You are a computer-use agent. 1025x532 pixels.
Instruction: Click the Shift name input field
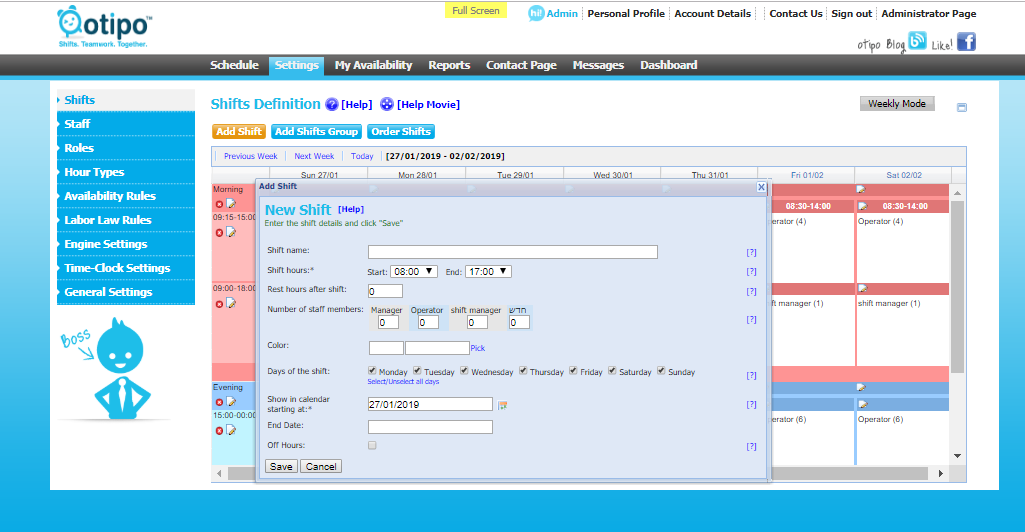point(512,252)
